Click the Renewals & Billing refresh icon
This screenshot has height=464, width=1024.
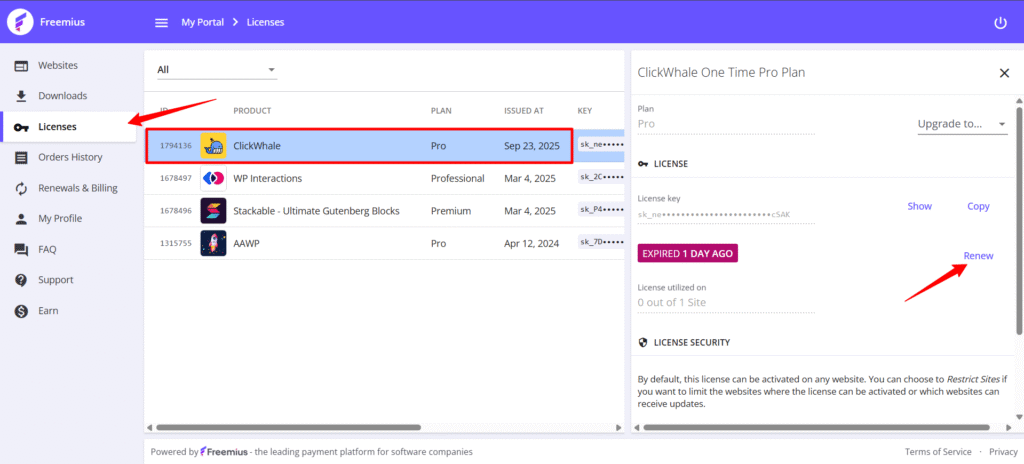(22, 188)
